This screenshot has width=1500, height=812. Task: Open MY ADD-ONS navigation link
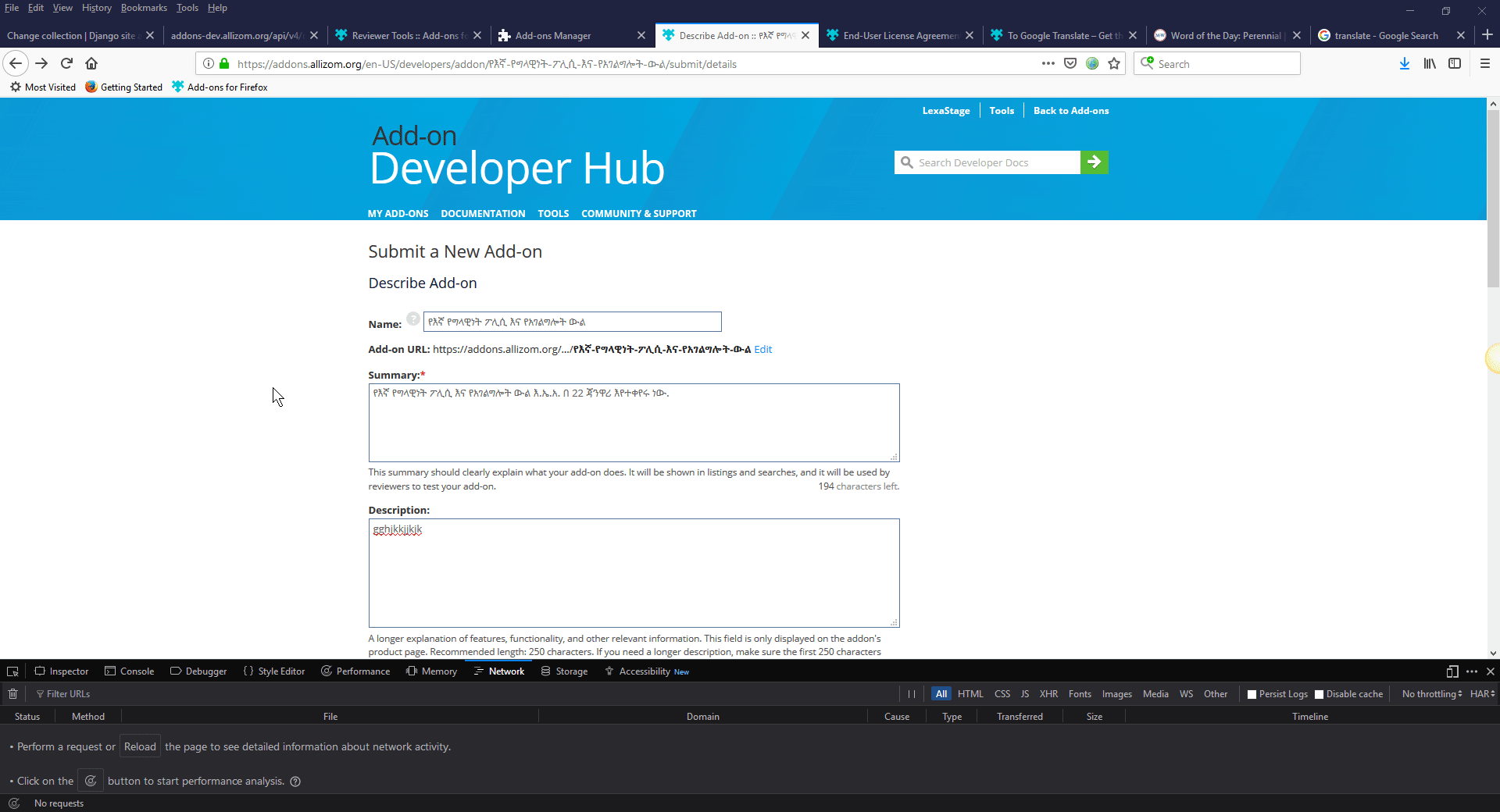coord(398,213)
